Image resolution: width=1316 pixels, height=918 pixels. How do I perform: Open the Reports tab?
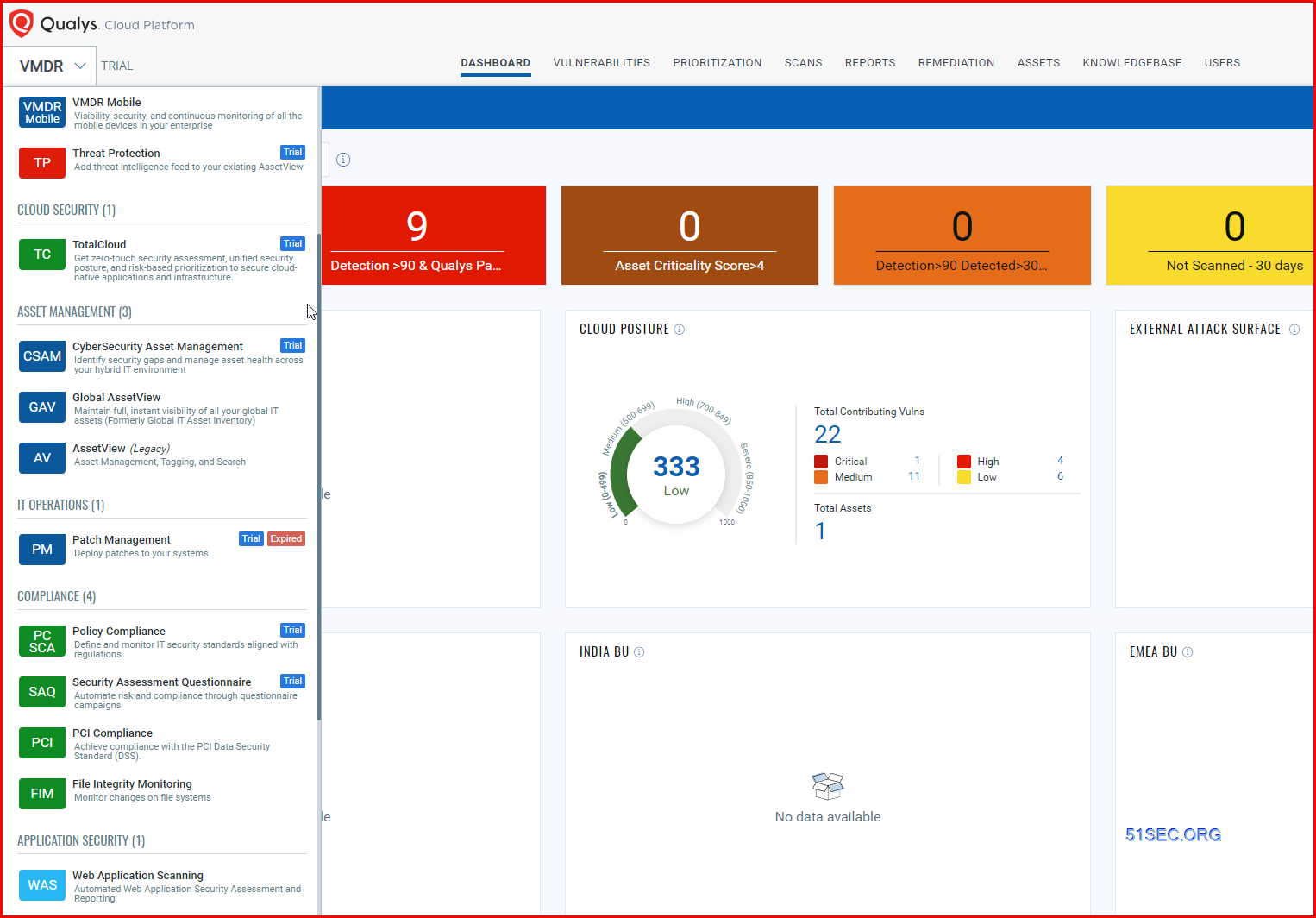click(870, 63)
